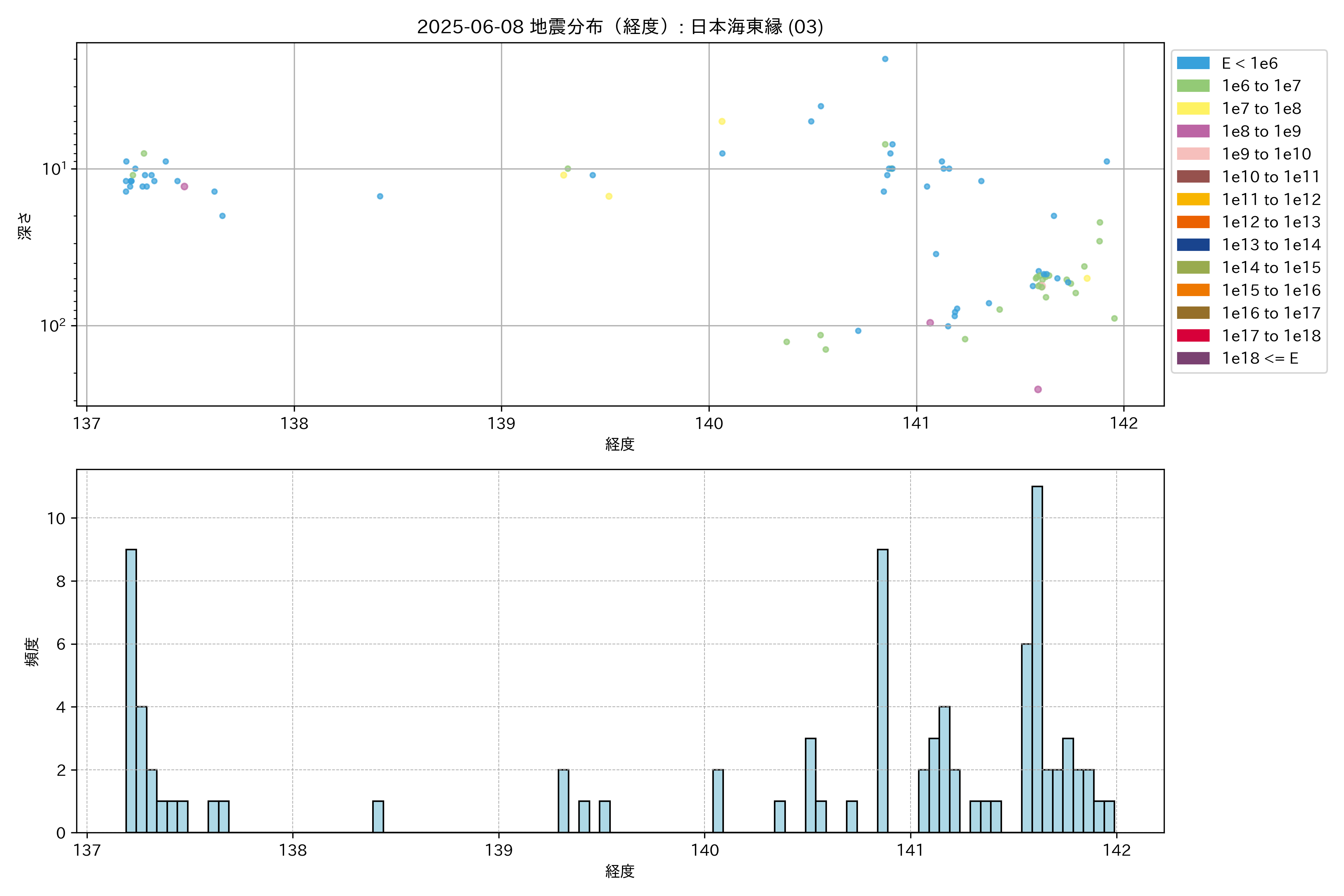1344x896 pixels.
Task: Click the isolated blue scatter point near 138.4
Action: click(x=380, y=196)
